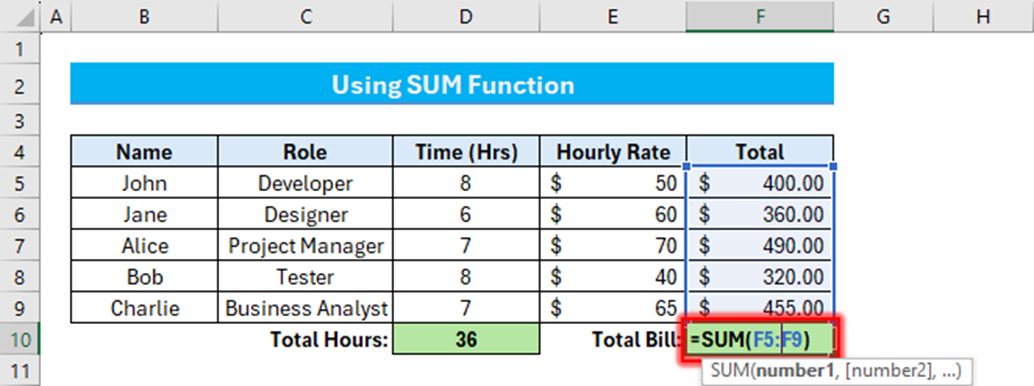The width and height of the screenshot is (1034, 386).
Task: Click the Total header cell
Action: 760,152
